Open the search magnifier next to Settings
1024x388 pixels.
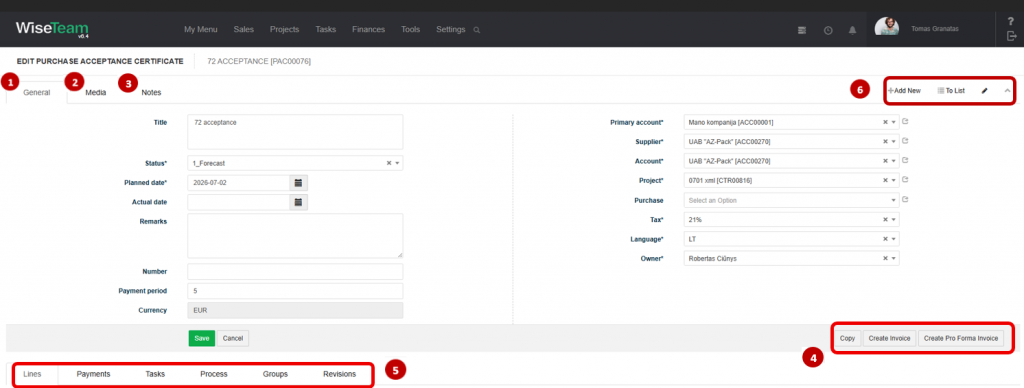[477, 30]
